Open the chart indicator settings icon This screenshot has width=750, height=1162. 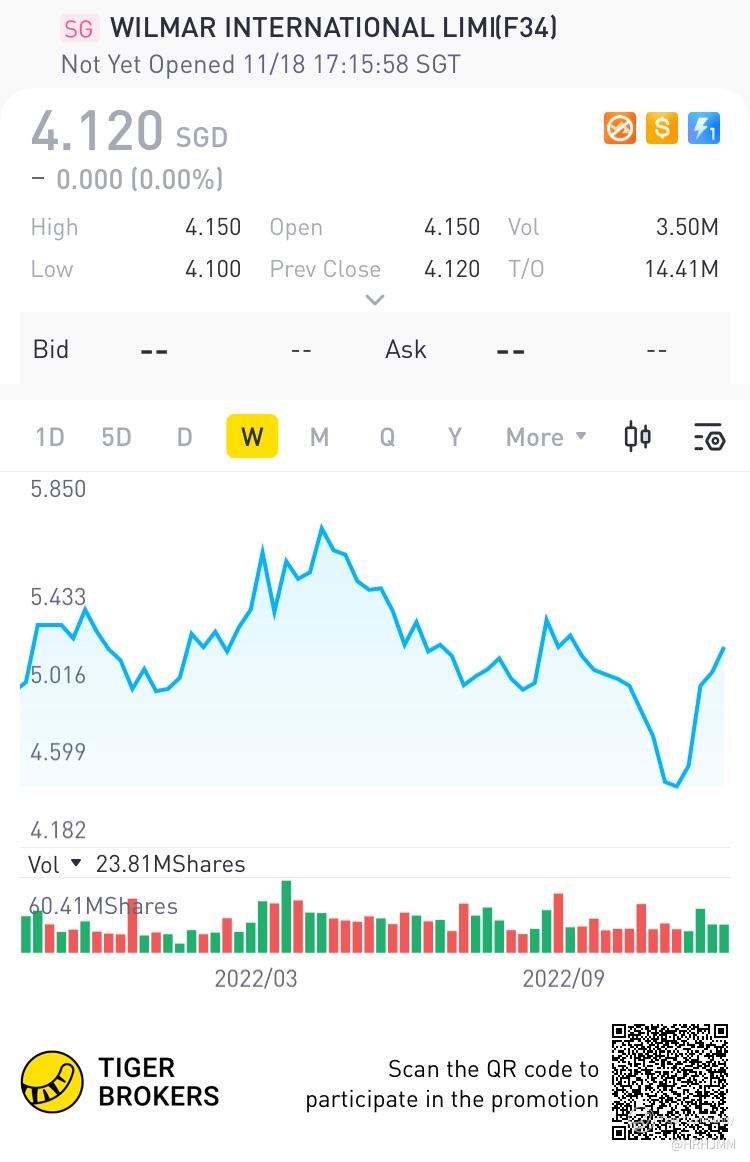[x=709, y=436]
